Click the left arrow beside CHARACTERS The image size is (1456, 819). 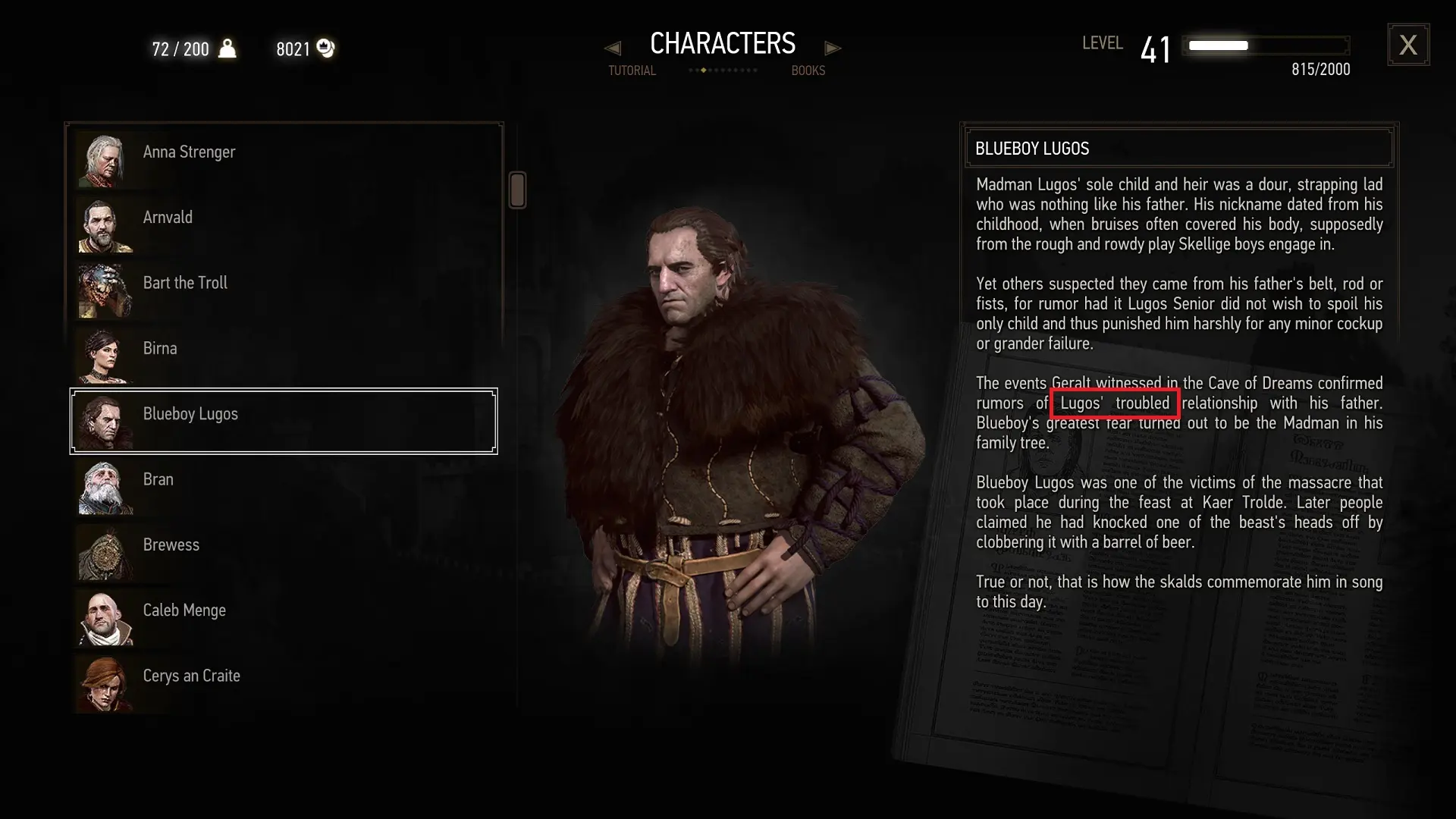coord(613,49)
